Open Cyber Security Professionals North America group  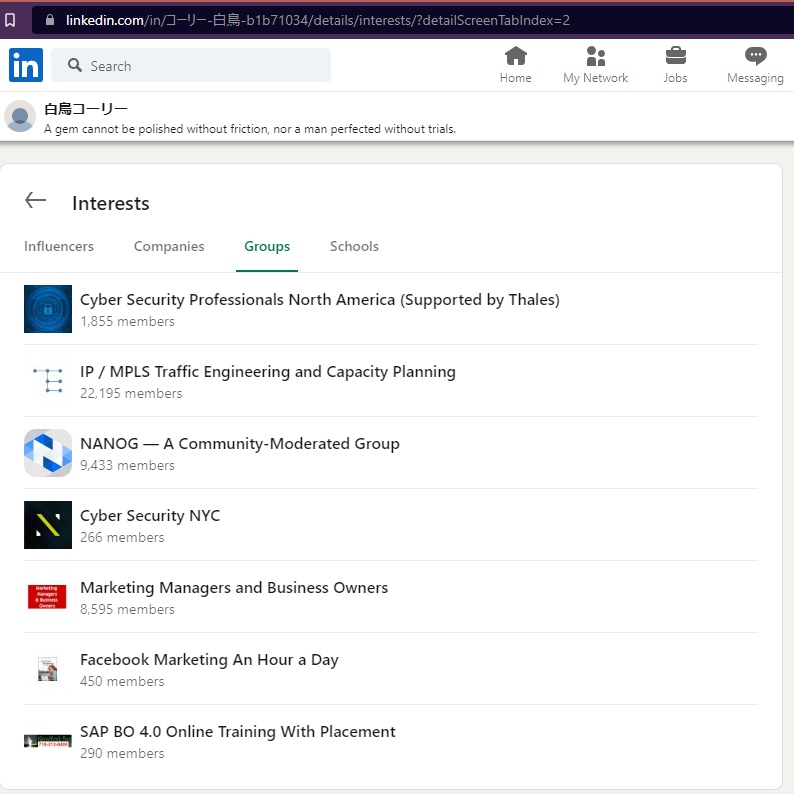point(319,300)
